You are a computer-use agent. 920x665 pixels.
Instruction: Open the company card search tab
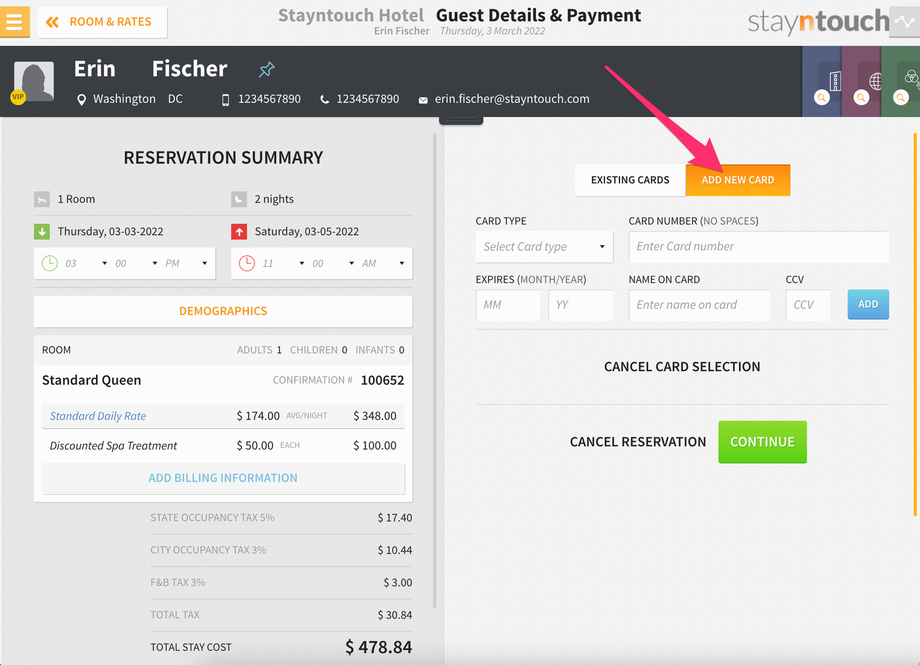click(821, 82)
